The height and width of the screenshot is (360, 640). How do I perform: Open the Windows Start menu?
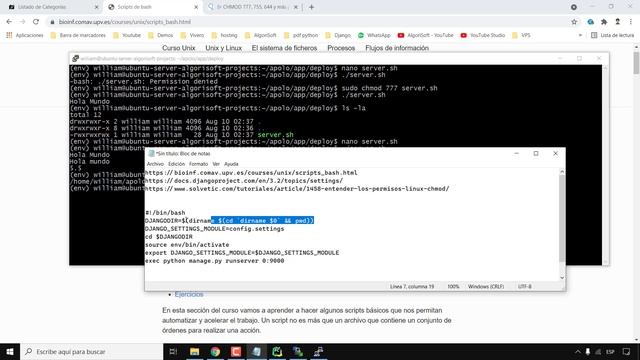[10, 351]
